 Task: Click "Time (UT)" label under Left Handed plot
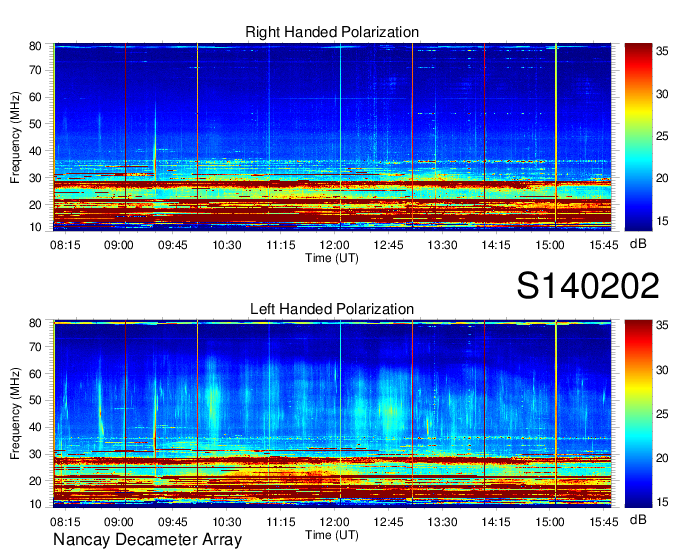click(x=332, y=535)
